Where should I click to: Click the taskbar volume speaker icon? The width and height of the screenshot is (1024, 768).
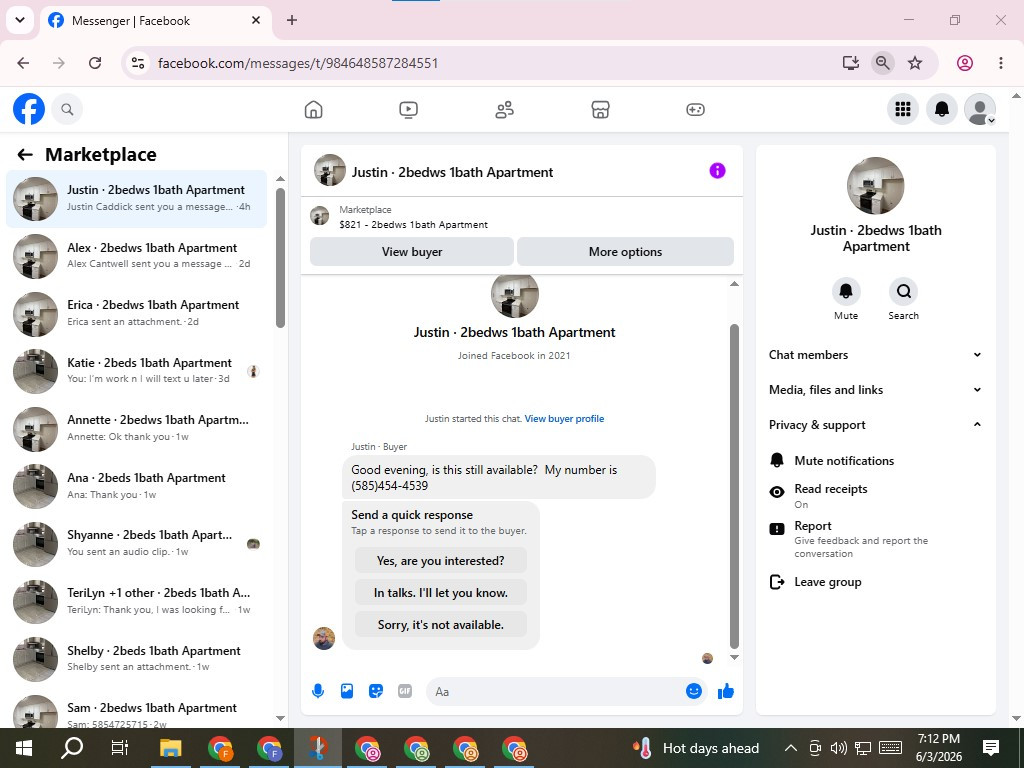[x=839, y=748]
